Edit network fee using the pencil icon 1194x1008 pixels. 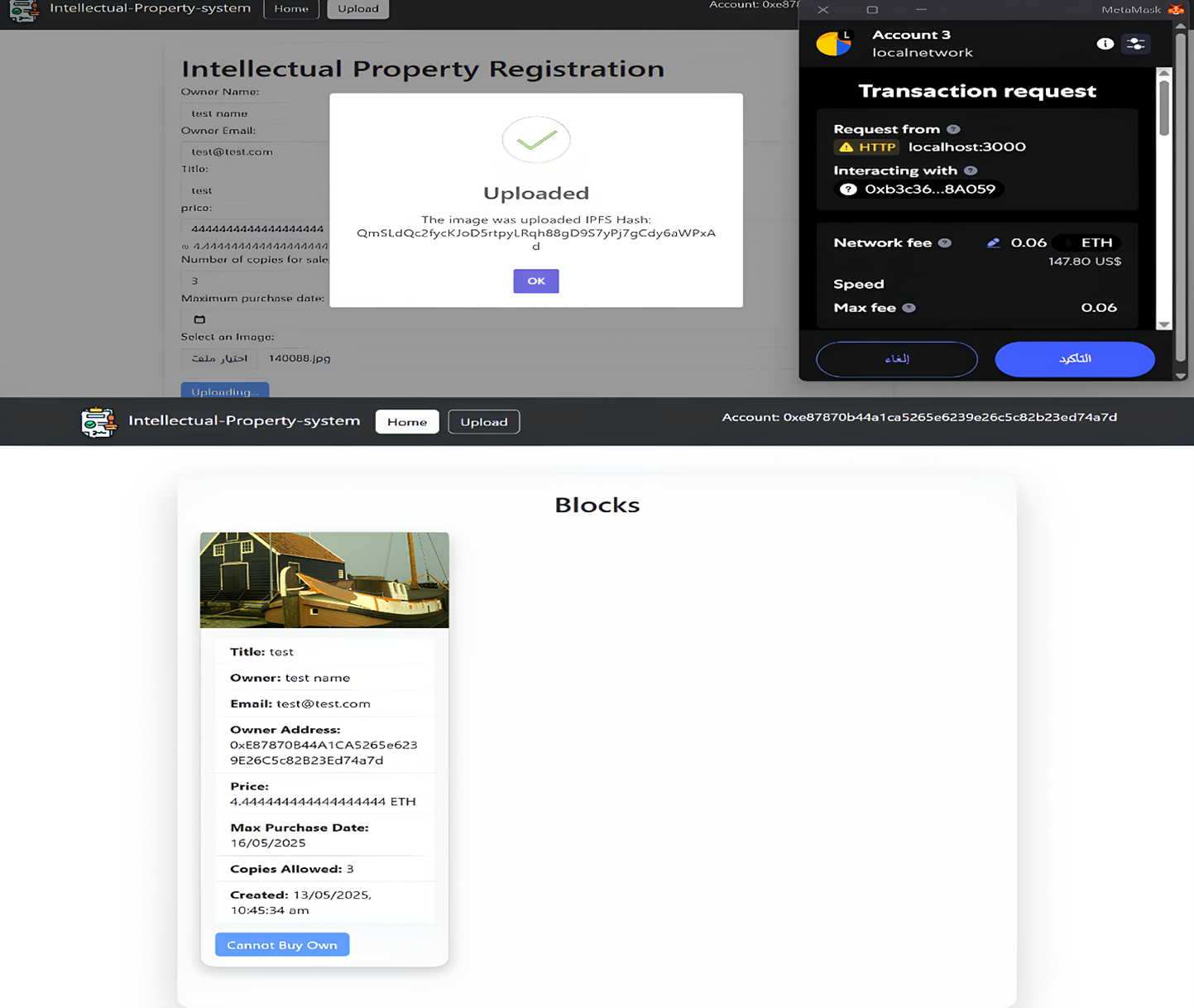[x=994, y=242]
